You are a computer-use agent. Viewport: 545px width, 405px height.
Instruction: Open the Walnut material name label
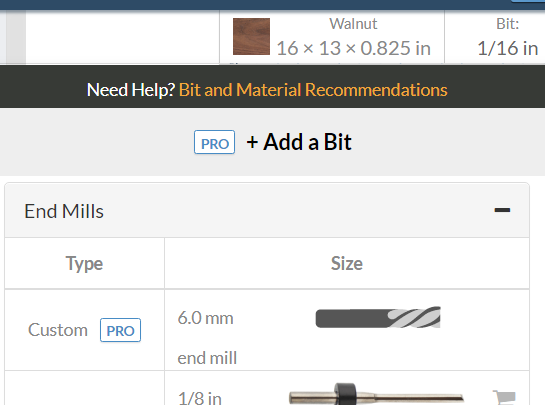pyautogui.click(x=353, y=24)
